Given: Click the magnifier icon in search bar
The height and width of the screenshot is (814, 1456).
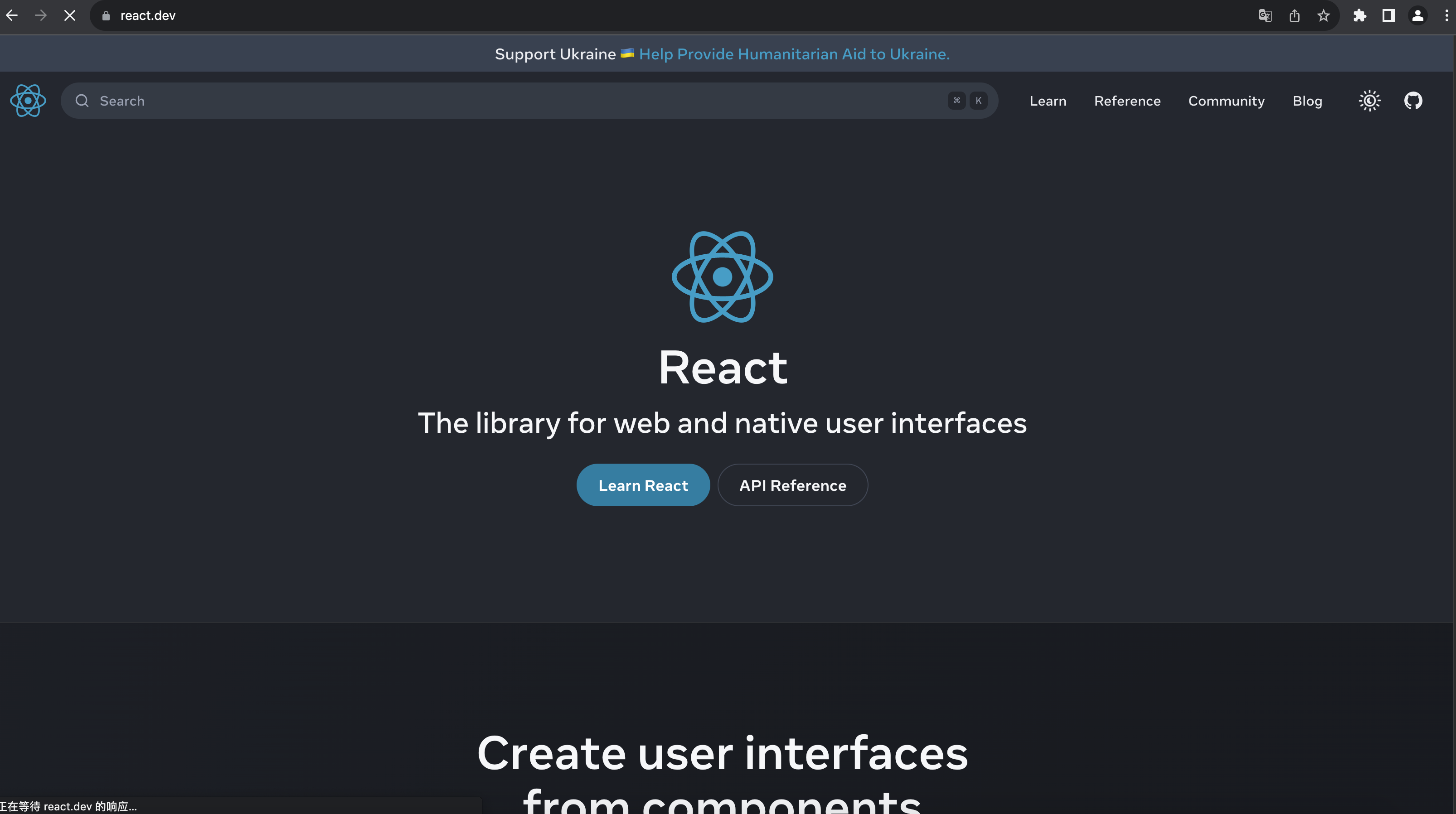Looking at the screenshot, I should (82, 101).
